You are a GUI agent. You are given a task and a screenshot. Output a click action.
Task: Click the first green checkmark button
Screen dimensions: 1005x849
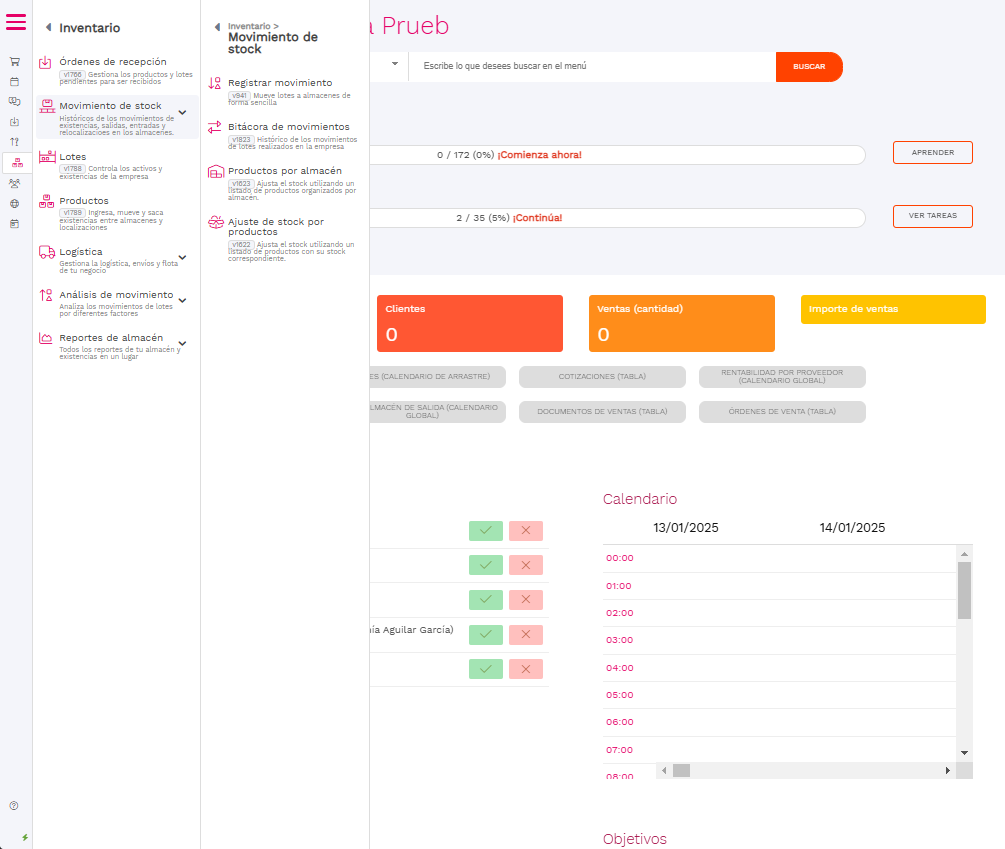tap(486, 531)
